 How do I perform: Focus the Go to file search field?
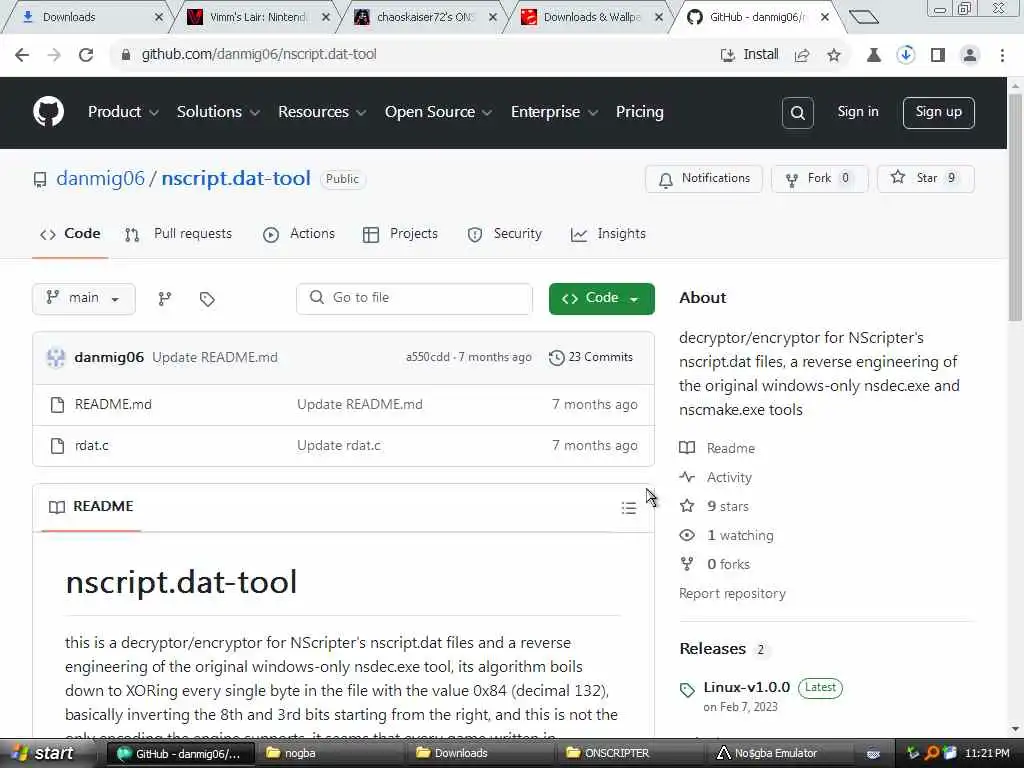(414, 298)
